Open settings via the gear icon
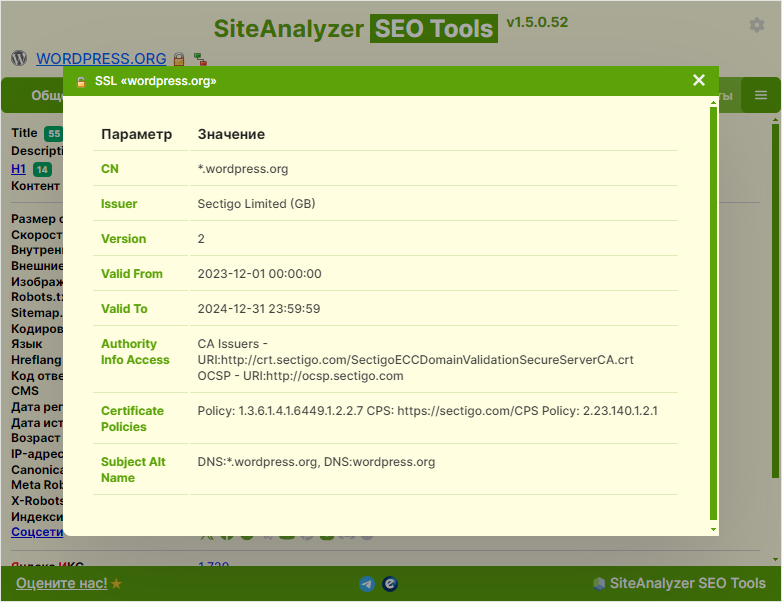This screenshot has height=602, width=782. pos(757,25)
